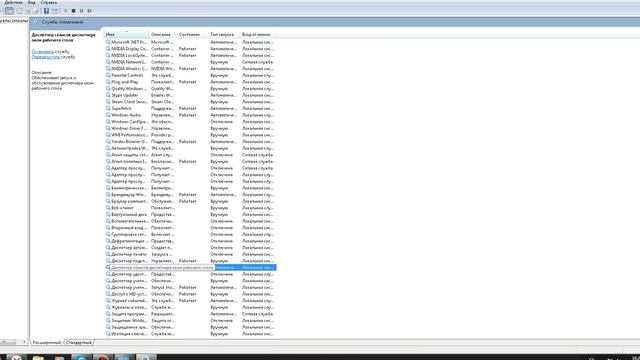This screenshot has width=640, height=360.
Task: Select the NVIDIA LocalSystem Container service
Action: [190, 56]
